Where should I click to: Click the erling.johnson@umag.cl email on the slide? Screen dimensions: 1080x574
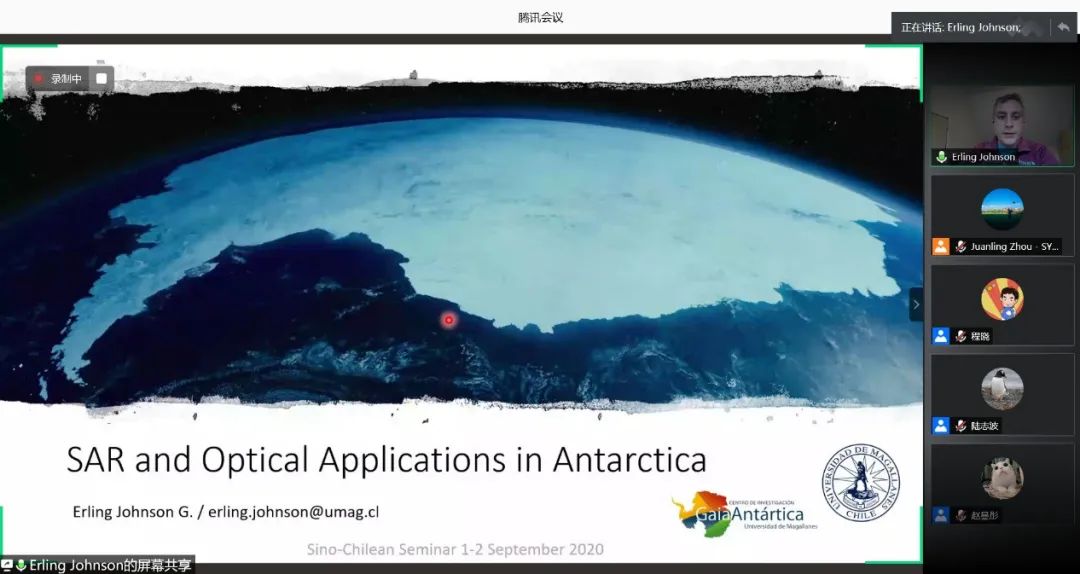coord(293,512)
